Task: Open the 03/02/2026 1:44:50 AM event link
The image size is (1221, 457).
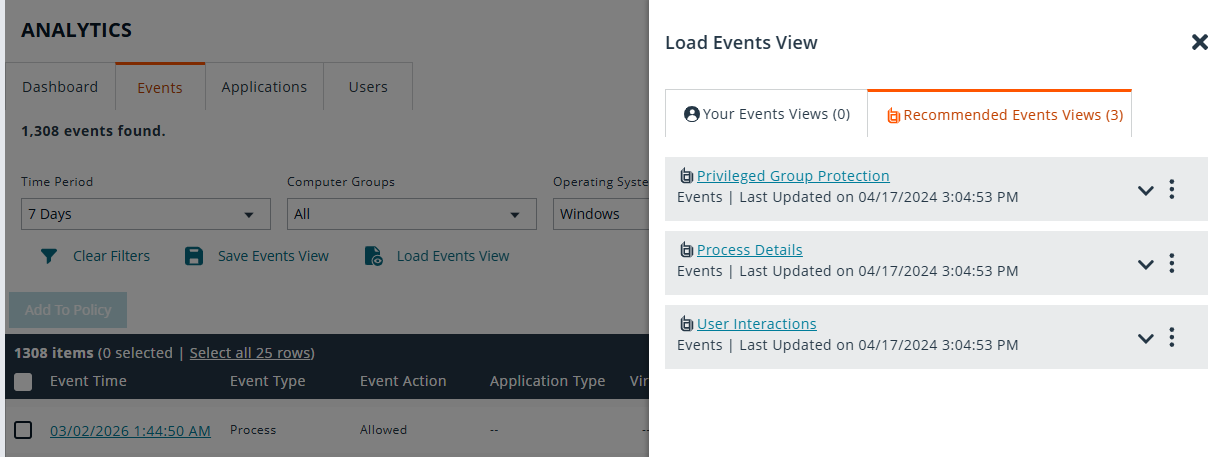Action: (130, 430)
